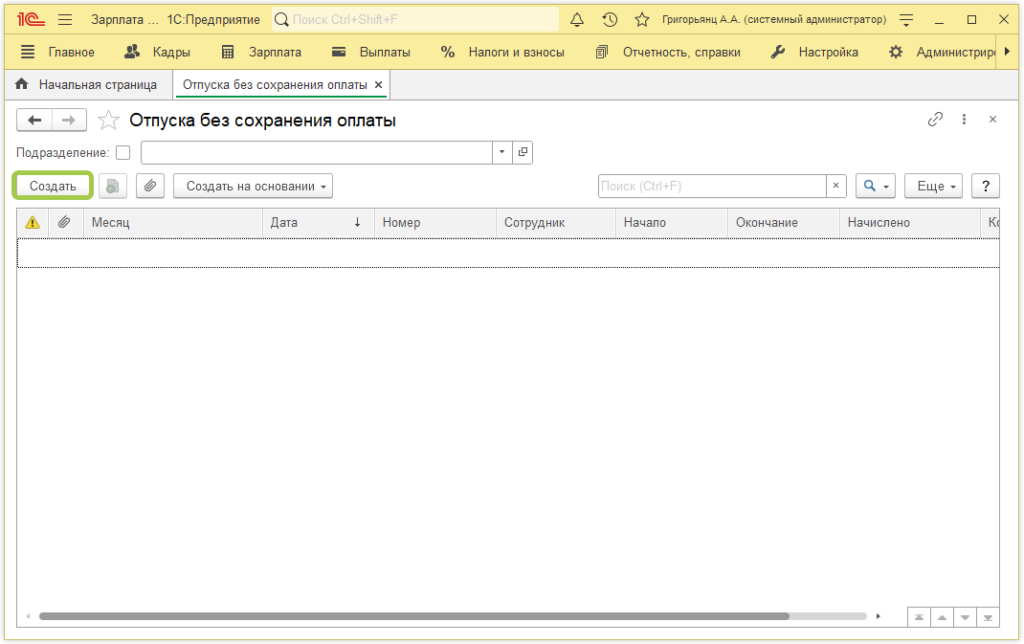Copy link with the chain icon
Image resolution: width=1024 pixels, height=644 pixels.
(x=935, y=120)
